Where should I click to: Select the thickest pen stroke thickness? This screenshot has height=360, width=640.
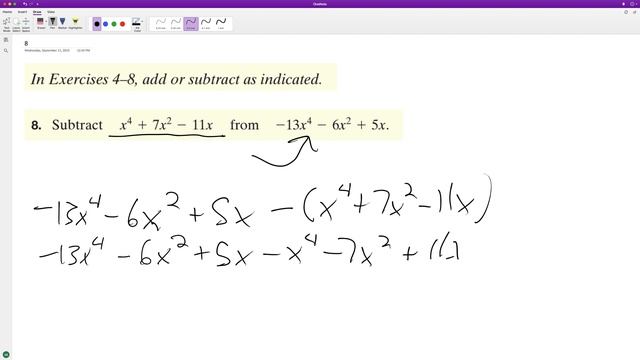click(x=221, y=24)
